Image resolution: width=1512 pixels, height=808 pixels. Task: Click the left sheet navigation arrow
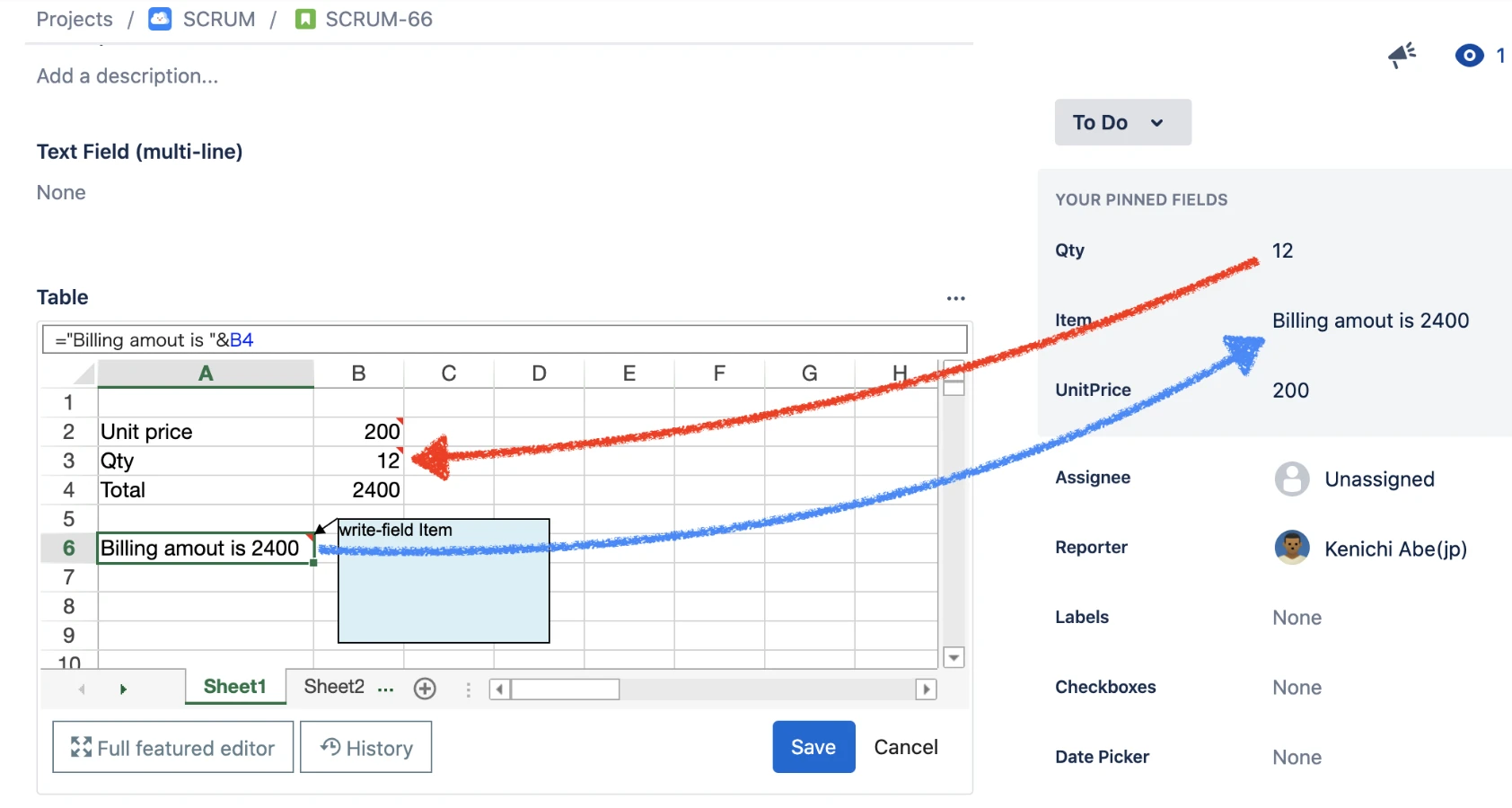[82, 689]
